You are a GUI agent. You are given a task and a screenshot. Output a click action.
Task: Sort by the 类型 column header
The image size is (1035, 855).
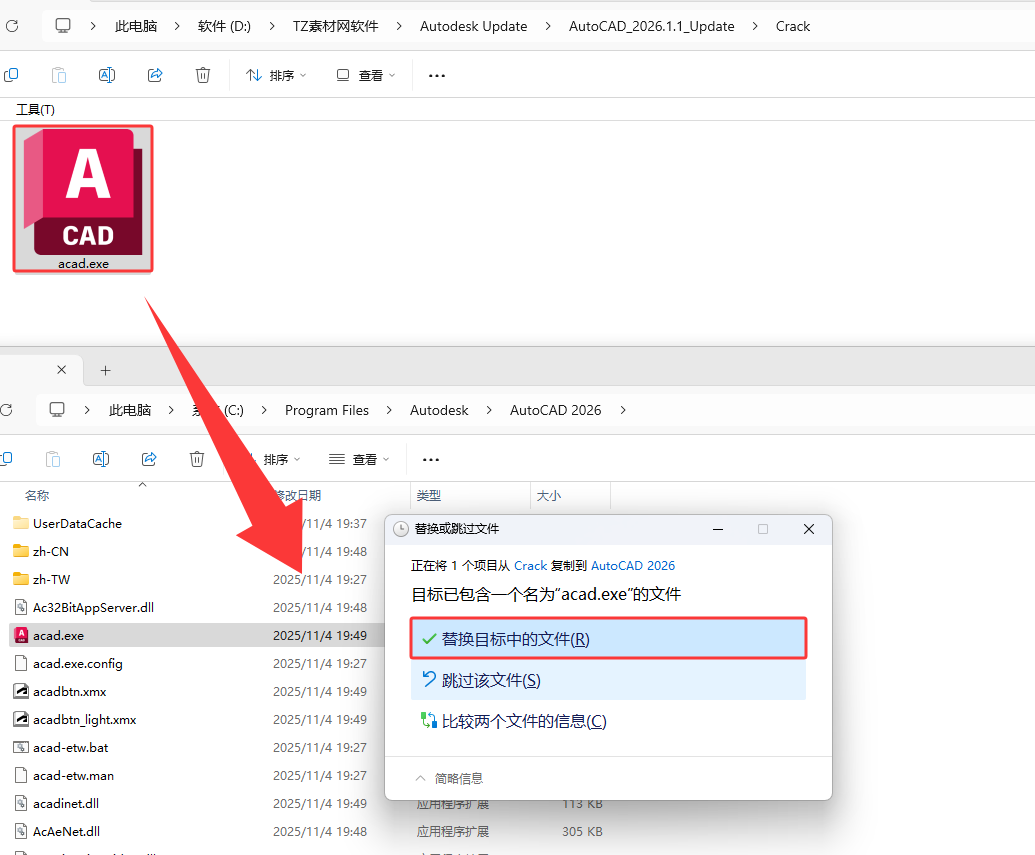click(x=428, y=495)
